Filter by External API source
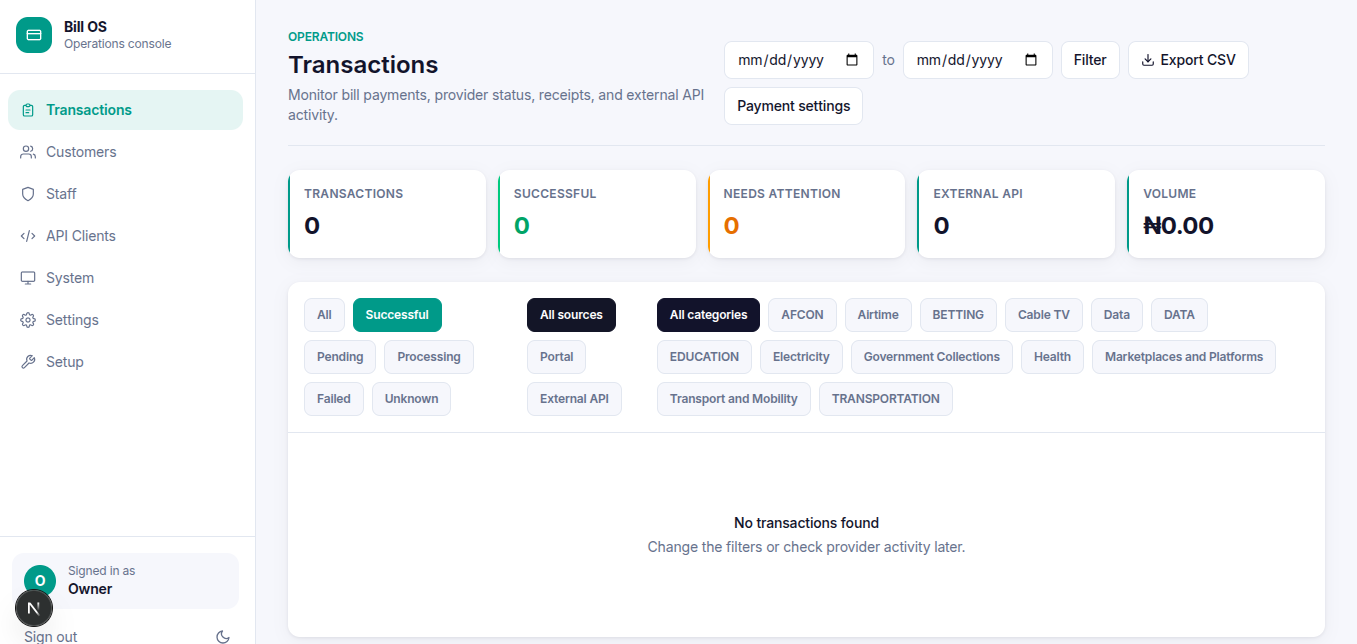1357x644 pixels. pyautogui.click(x=574, y=399)
